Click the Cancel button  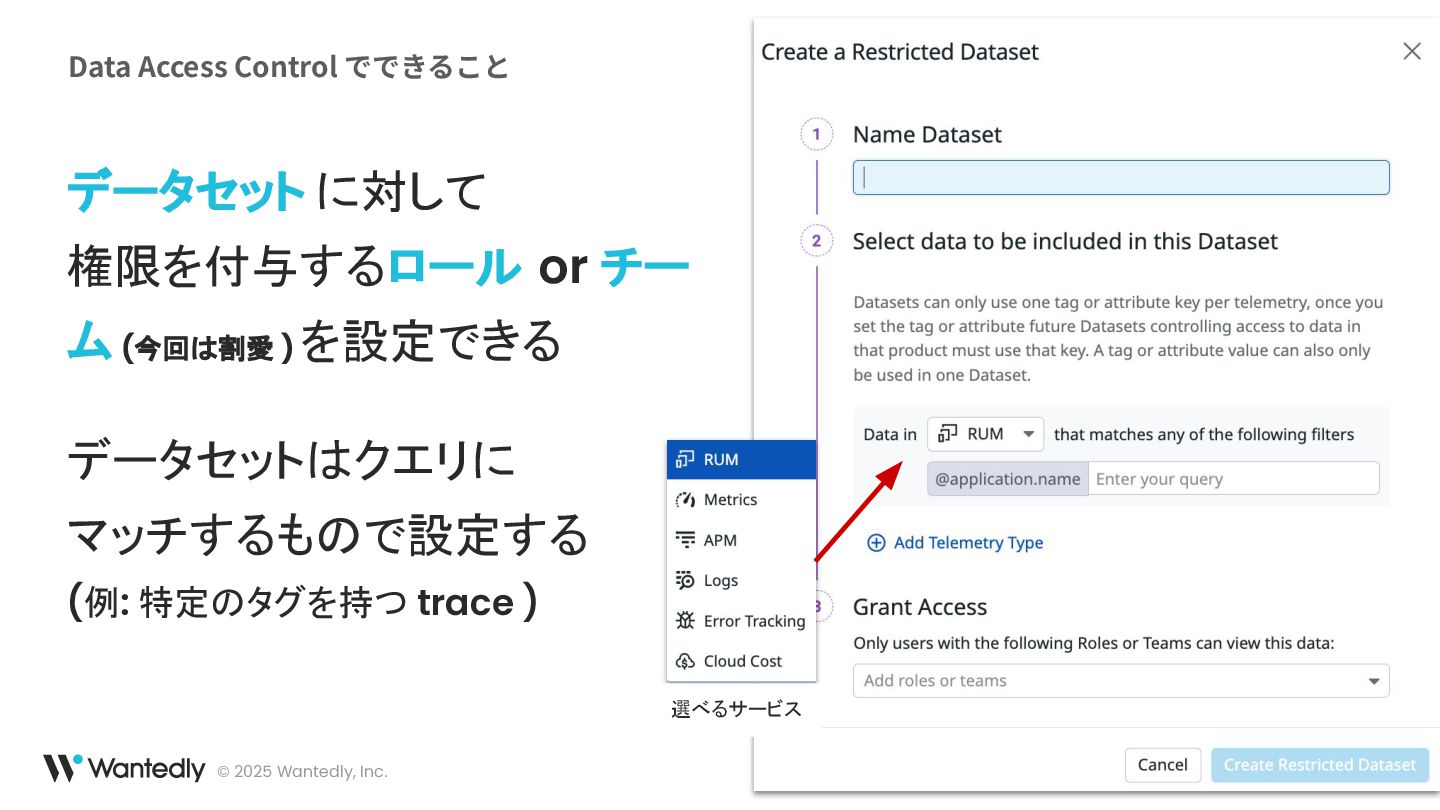[x=1163, y=765]
